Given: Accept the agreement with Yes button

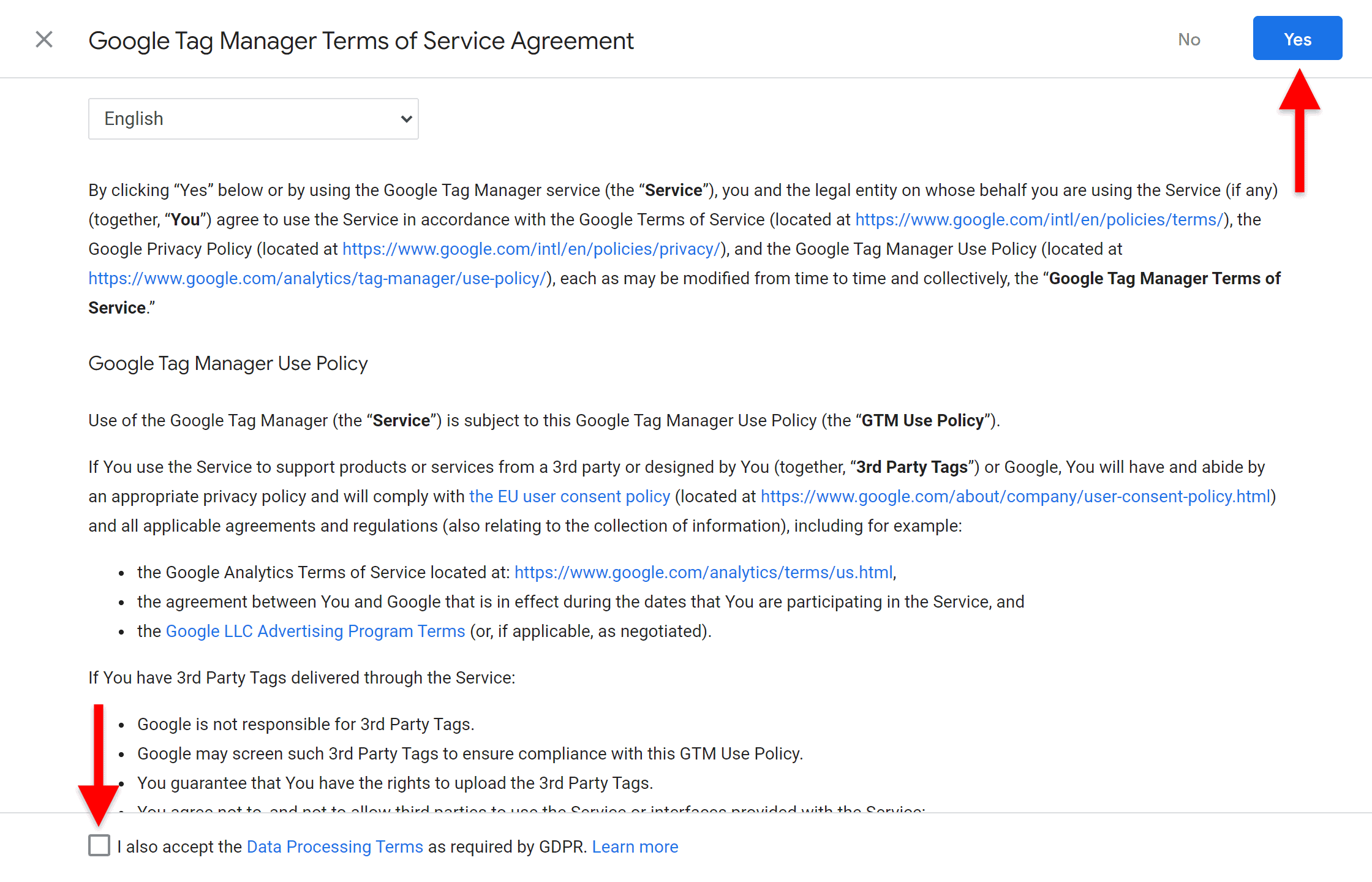Looking at the screenshot, I should click(1297, 38).
